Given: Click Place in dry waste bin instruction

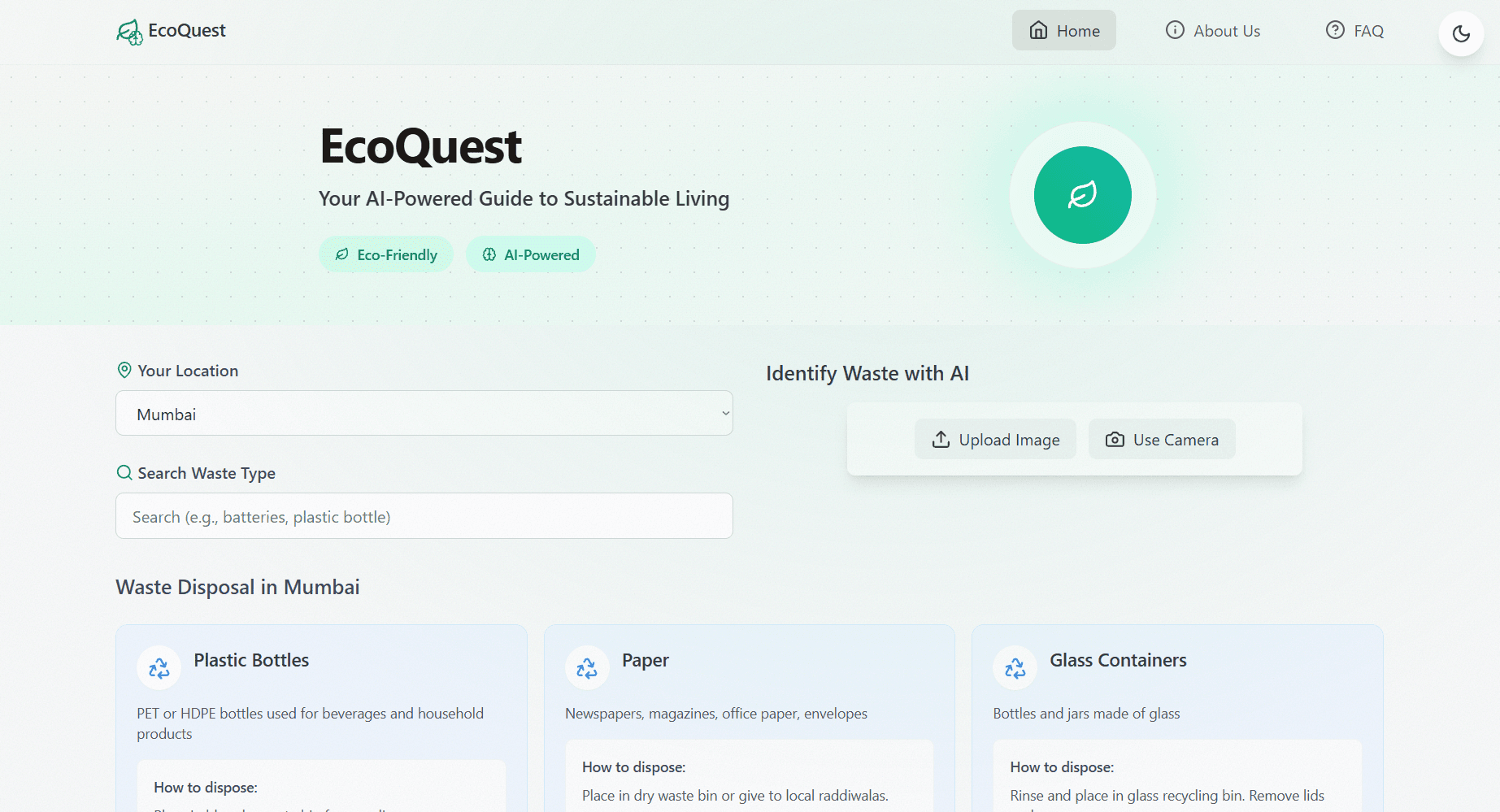Looking at the screenshot, I should (x=735, y=796).
